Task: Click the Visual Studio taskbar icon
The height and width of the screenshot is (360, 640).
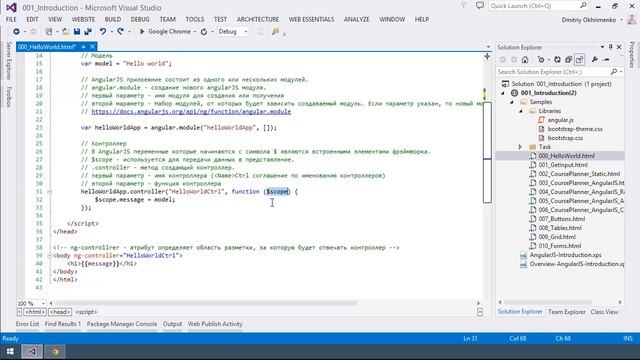Action: pos(32,351)
